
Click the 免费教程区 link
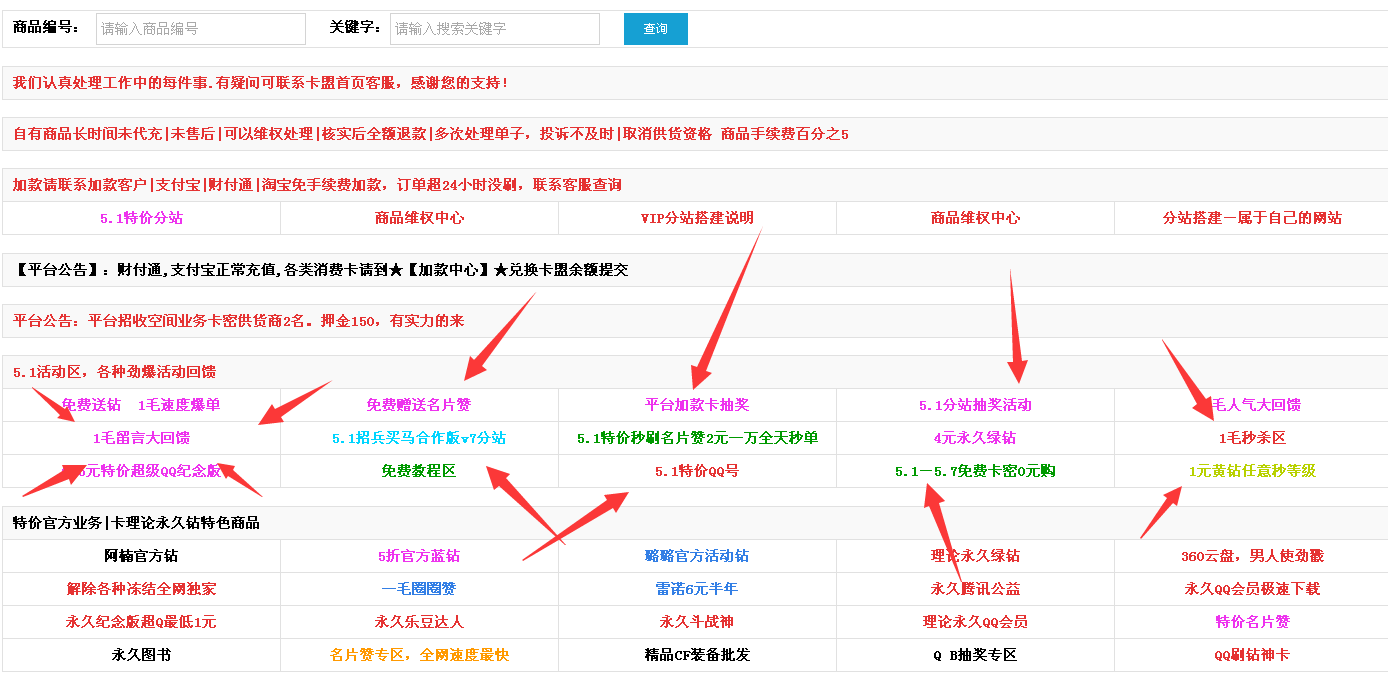(x=417, y=470)
